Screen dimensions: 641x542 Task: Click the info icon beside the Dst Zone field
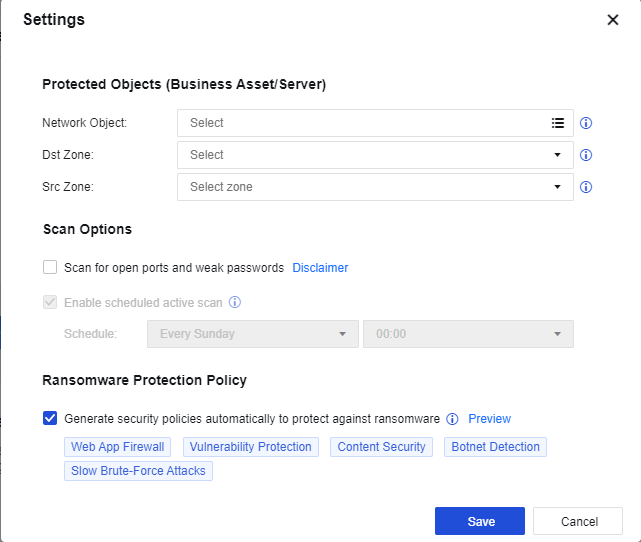587,155
